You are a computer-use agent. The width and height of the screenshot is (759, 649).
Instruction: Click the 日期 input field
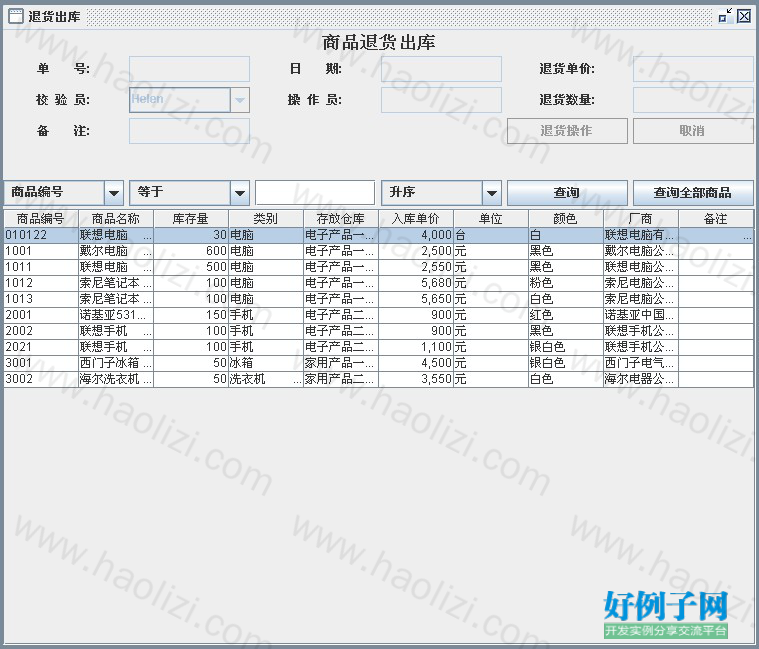click(x=441, y=69)
